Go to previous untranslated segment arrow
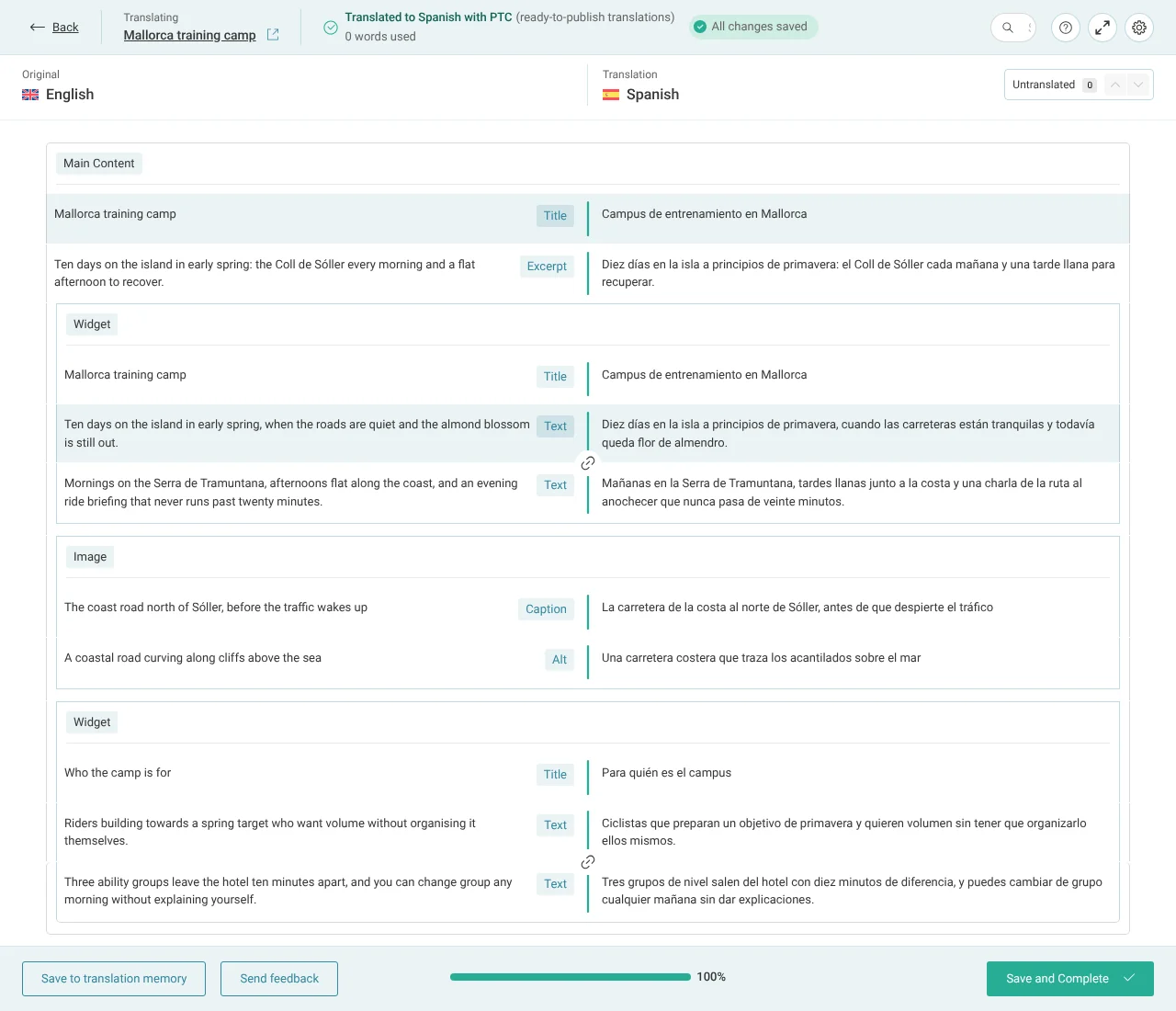This screenshot has width=1176, height=1011. pos(1114,85)
